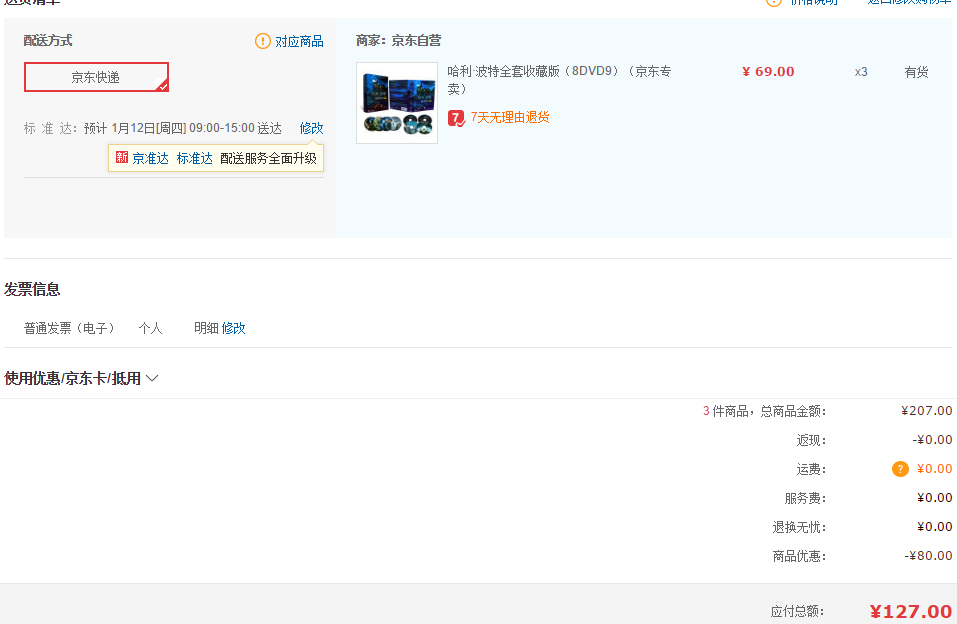Click the chevron next to 使用优惠/京东卡/抵用
957x624 pixels.
(152, 379)
